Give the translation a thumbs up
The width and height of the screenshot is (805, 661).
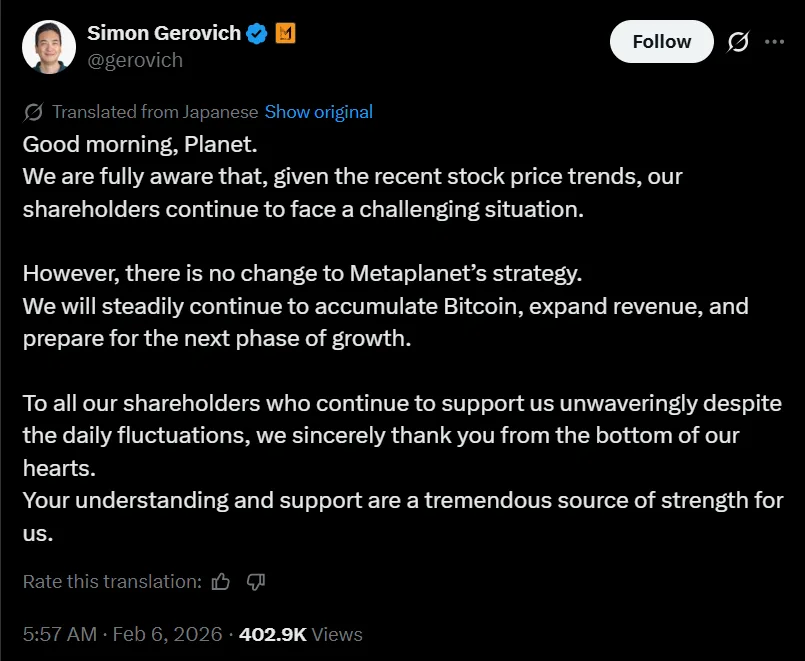coord(220,581)
